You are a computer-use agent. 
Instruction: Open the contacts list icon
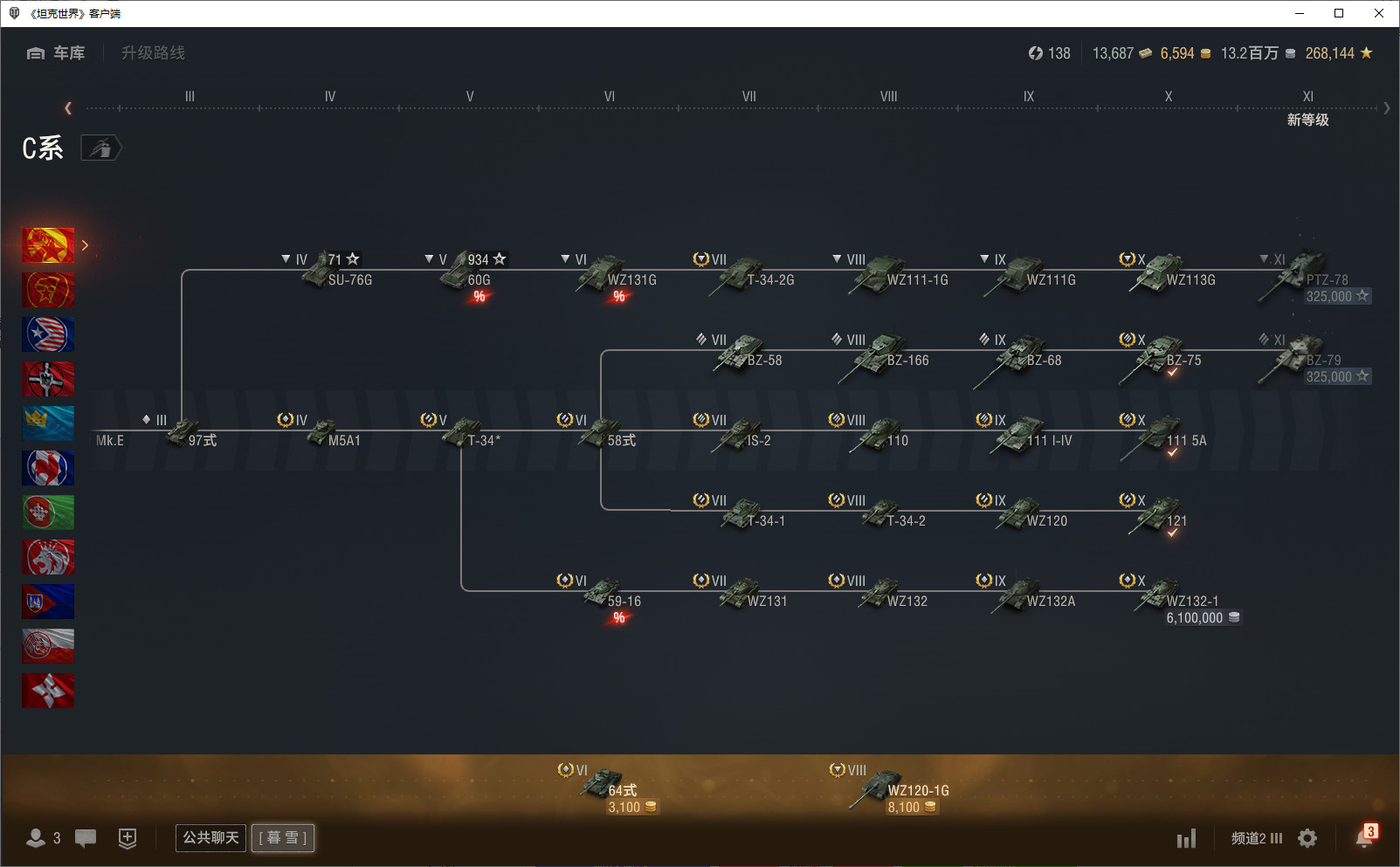[x=36, y=838]
